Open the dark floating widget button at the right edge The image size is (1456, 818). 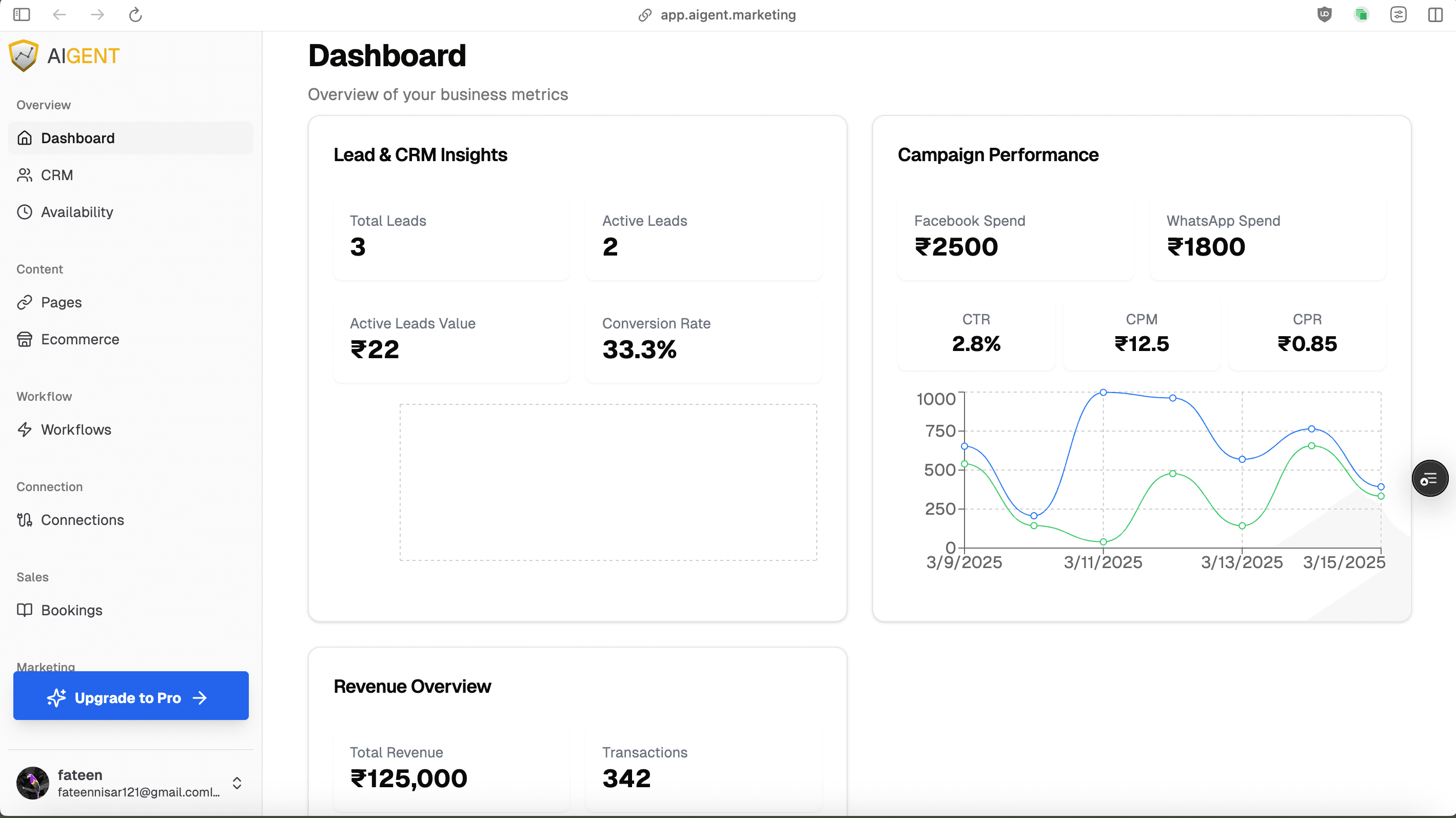point(1429,479)
